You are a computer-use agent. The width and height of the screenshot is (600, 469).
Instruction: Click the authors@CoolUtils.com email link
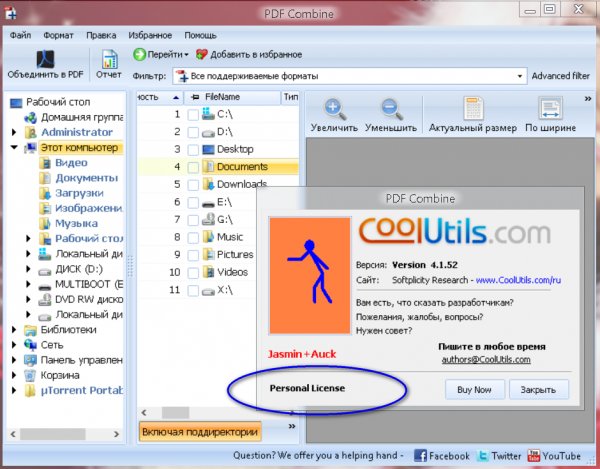(x=486, y=360)
